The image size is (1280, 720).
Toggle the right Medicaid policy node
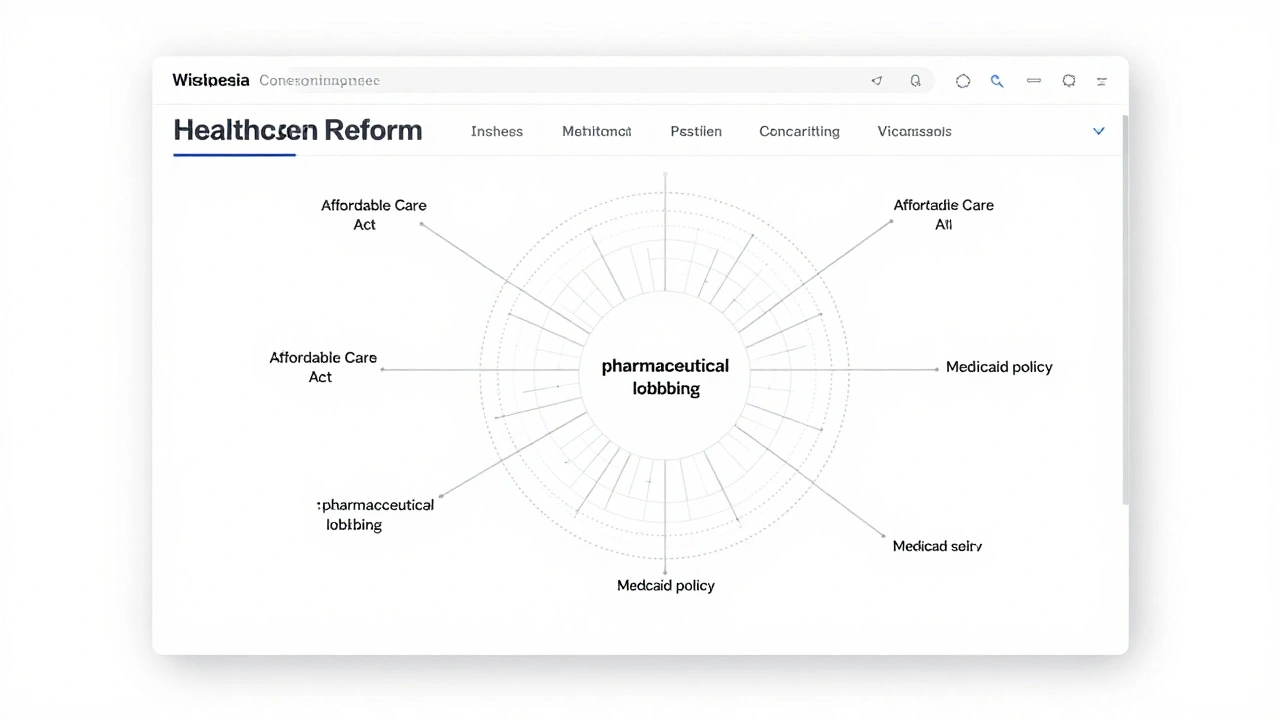click(999, 367)
